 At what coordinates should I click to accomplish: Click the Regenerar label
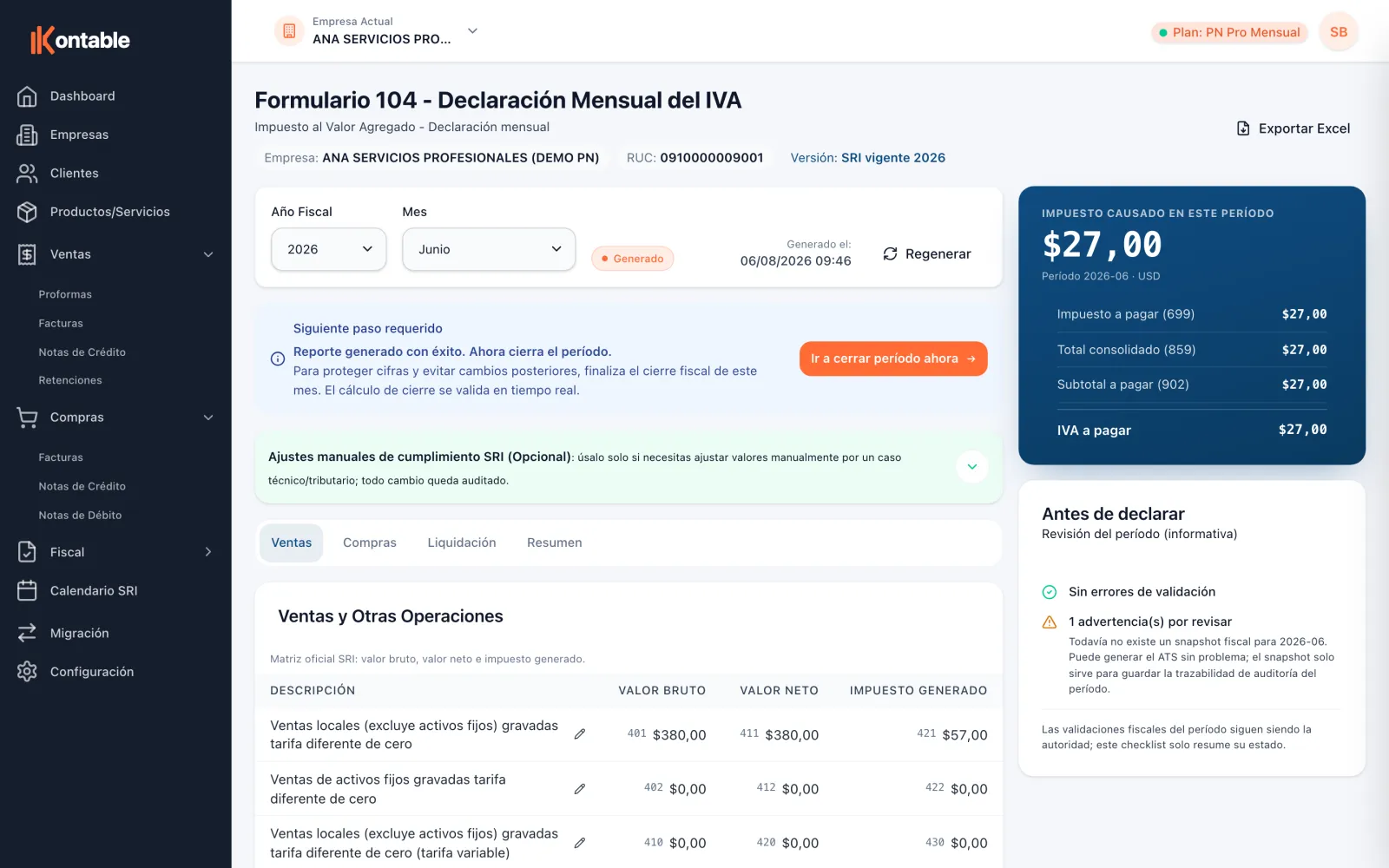(938, 253)
